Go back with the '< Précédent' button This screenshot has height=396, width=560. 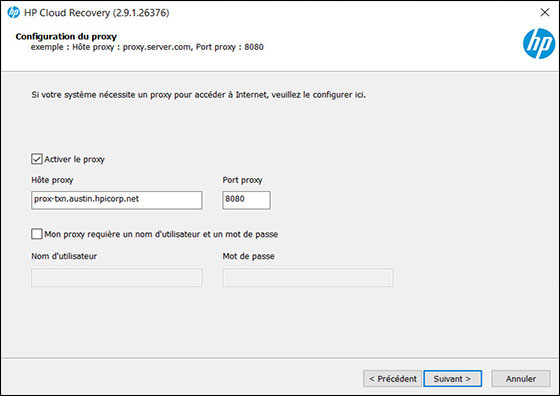click(x=392, y=379)
